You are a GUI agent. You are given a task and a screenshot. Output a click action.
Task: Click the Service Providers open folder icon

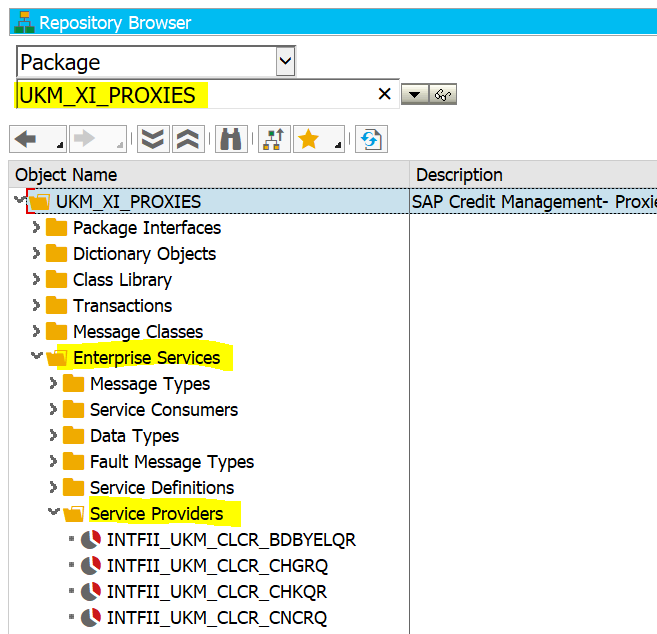(x=73, y=514)
